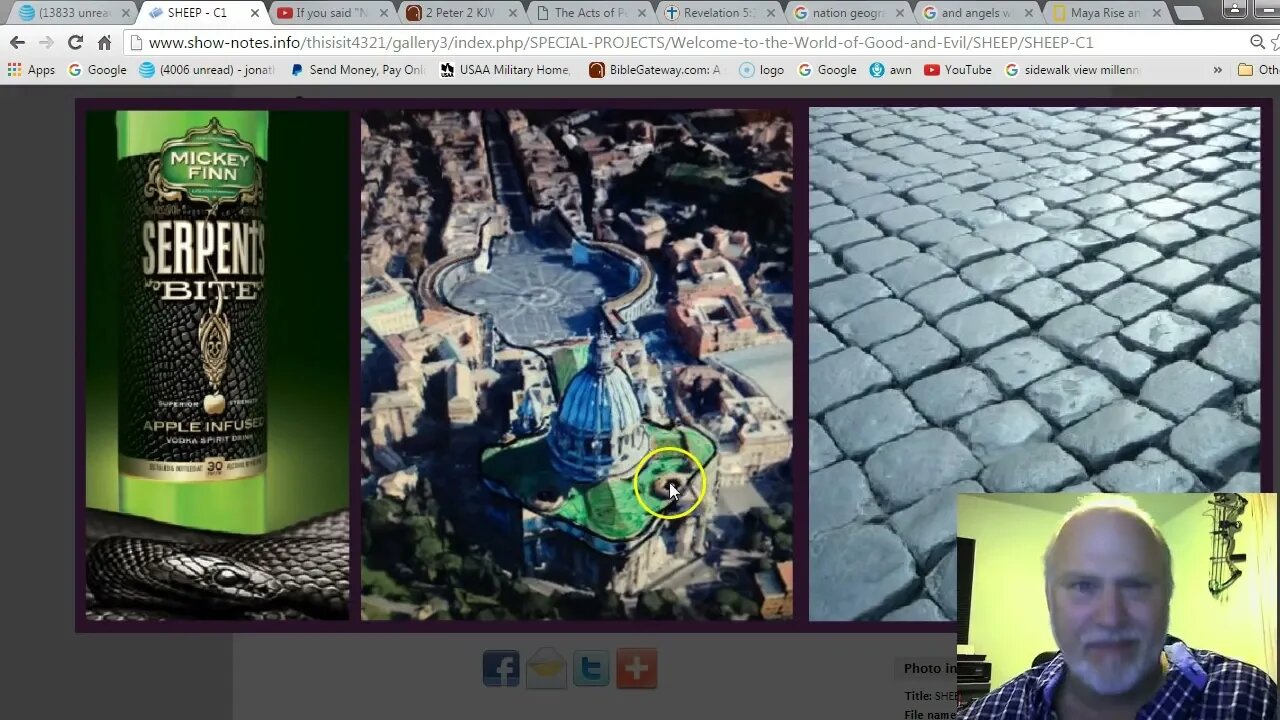Open the browser home page
Image resolution: width=1280 pixels, height=720 pixels.
(x=104, y=43)
